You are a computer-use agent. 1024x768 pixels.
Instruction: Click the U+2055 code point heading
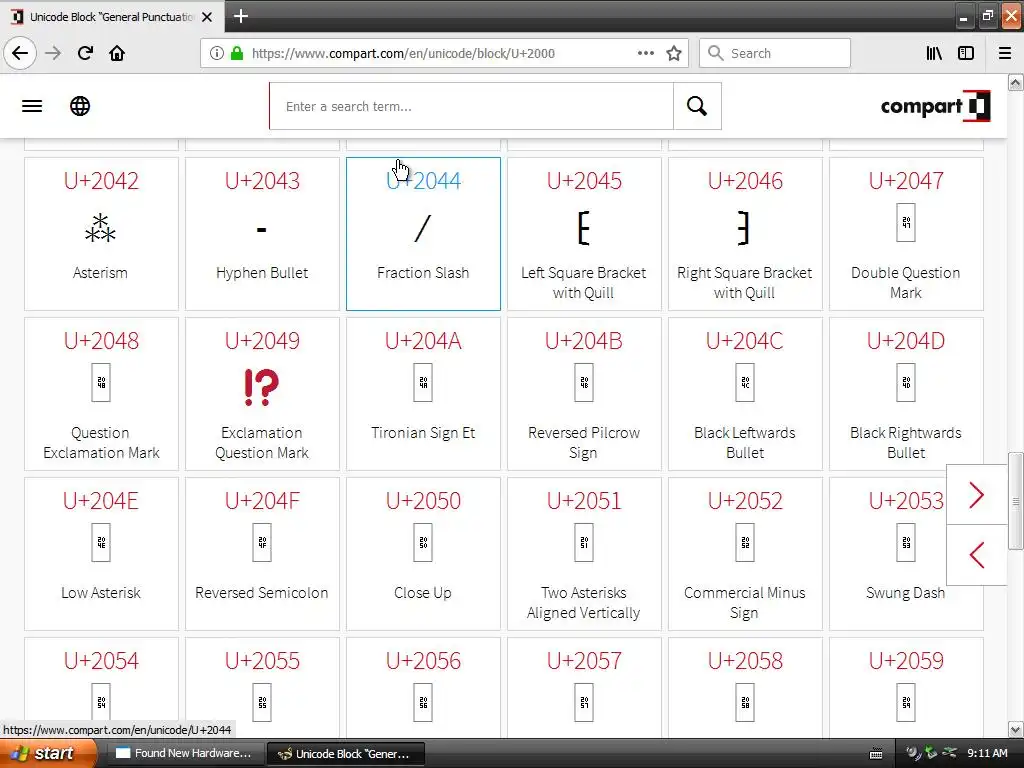tap(262, 661)
